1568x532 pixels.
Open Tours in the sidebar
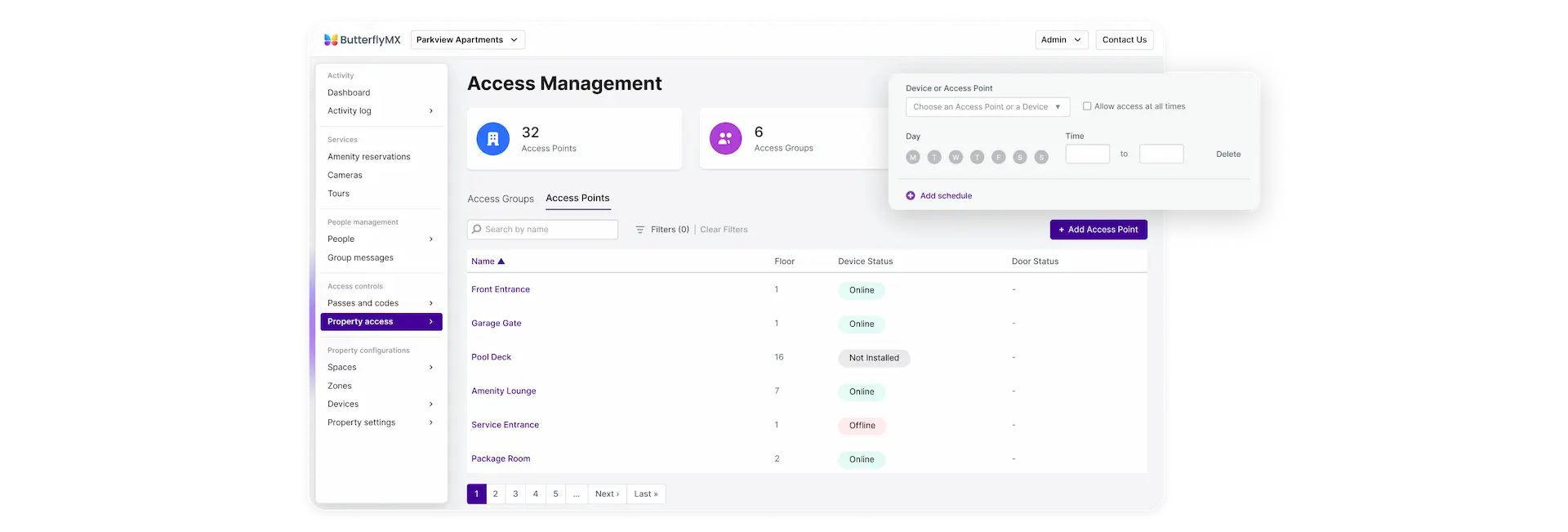pyautogui.click(x=338, y=194)
